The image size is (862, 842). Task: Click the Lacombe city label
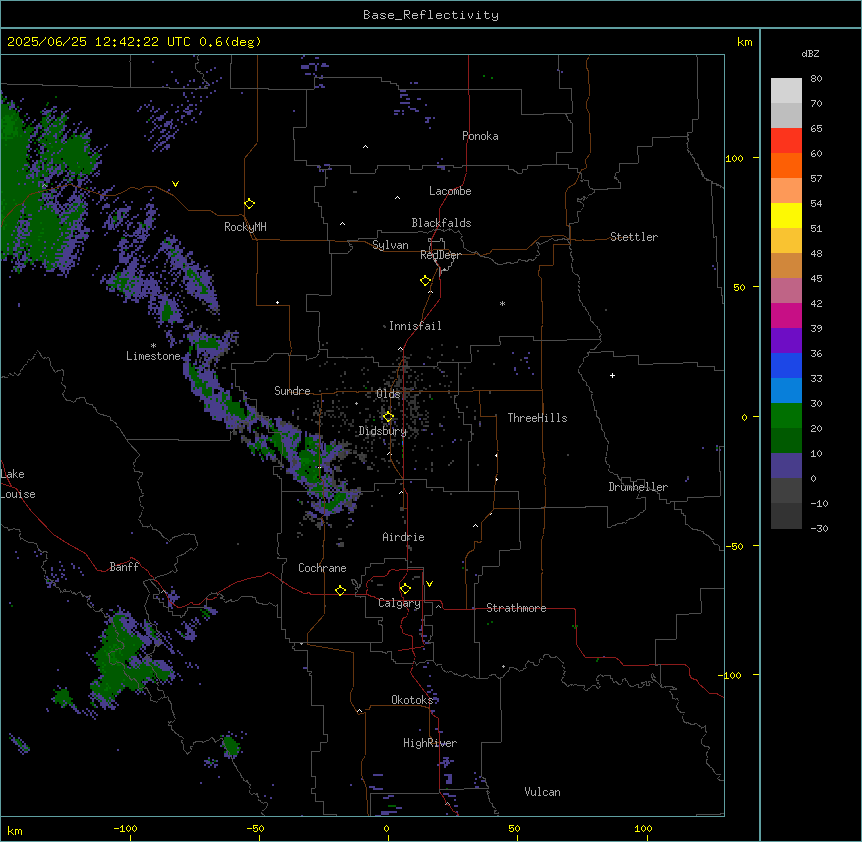click(450, 191)
